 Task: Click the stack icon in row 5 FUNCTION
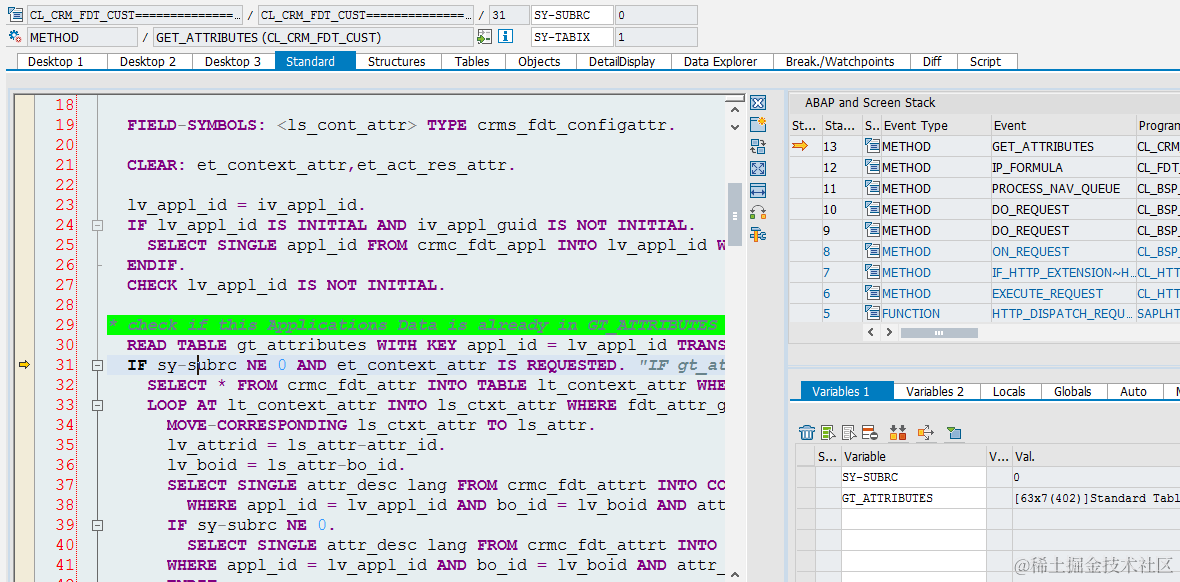(872, 313)
